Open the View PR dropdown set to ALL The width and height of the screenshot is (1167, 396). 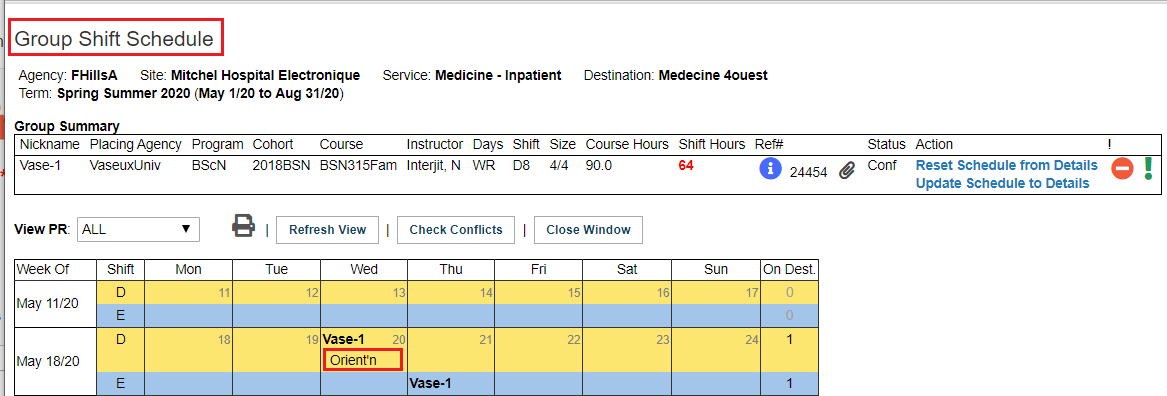(138, 229)
